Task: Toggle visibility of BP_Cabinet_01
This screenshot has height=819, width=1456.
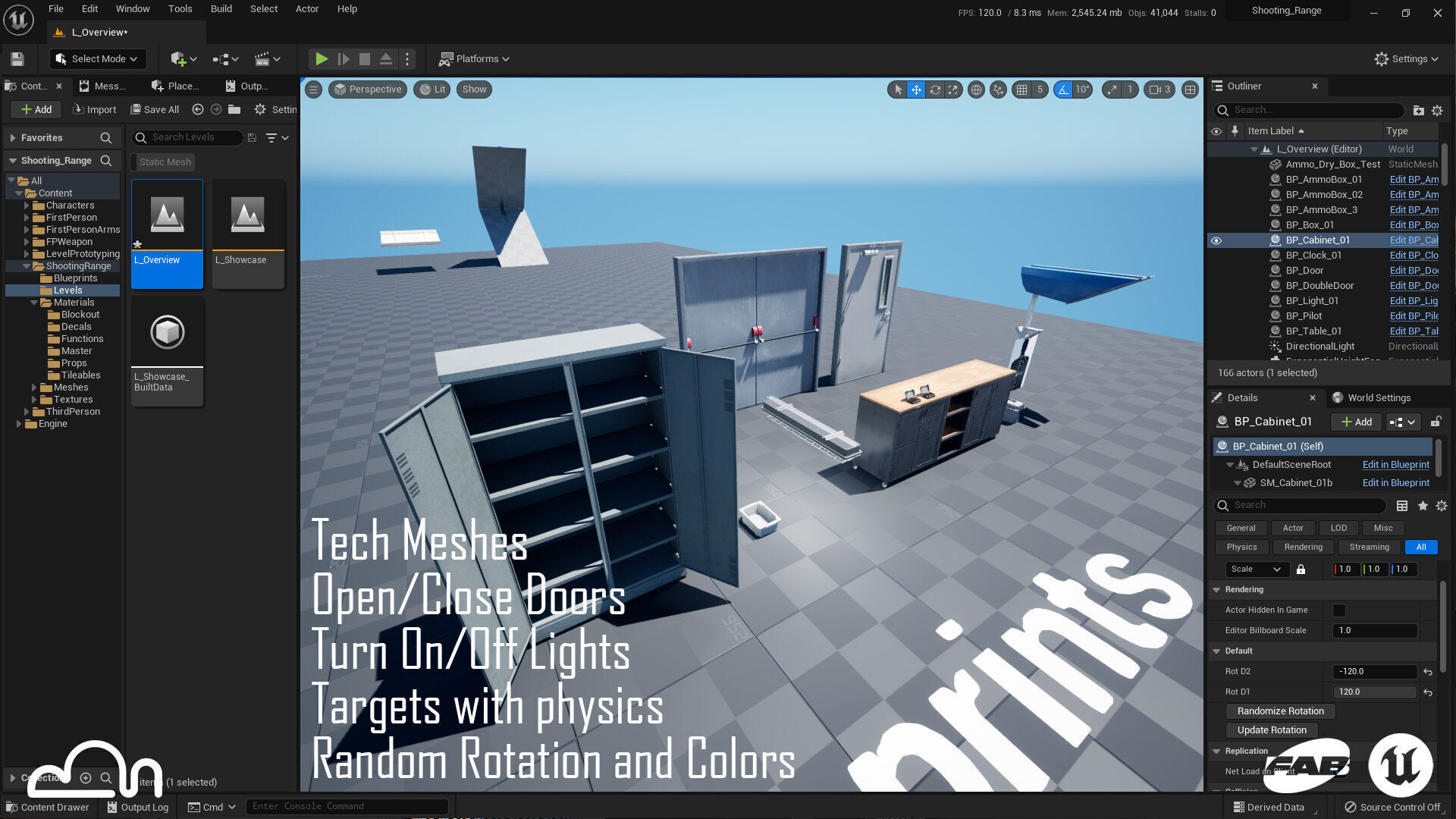Action: [x=1216, y=240]
